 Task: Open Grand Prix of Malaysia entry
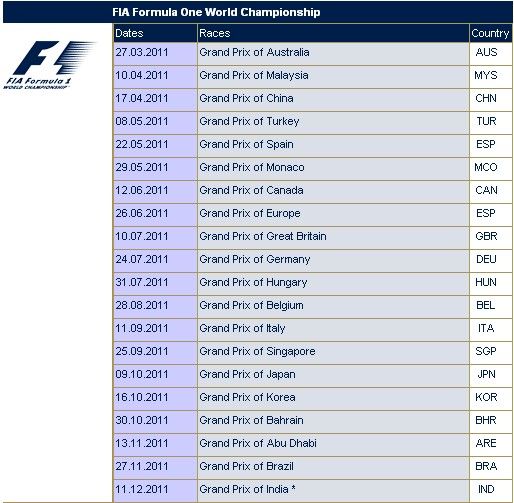point(254,75)
